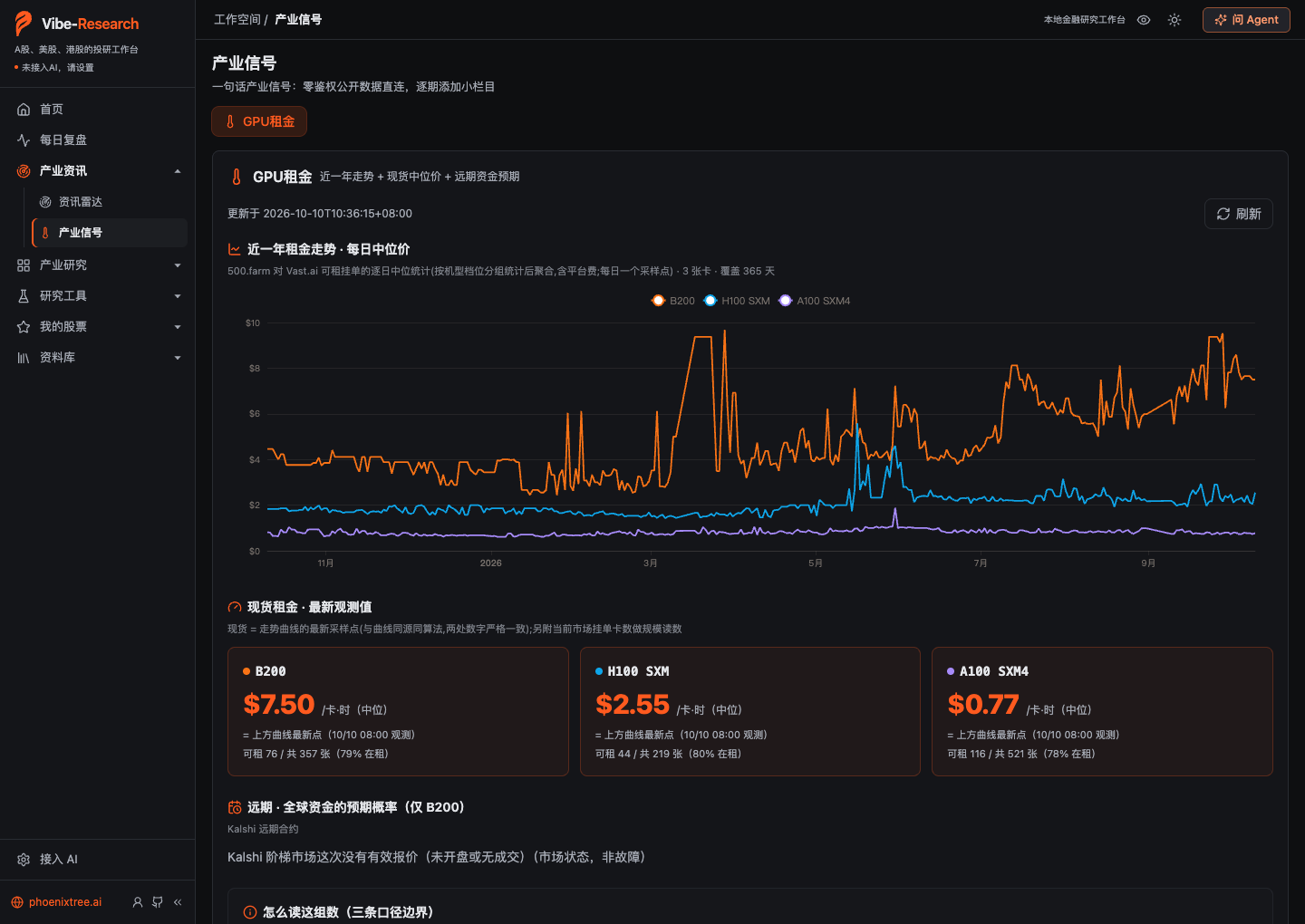Click the update timestamp 更新于 2026-10-10 text
This screenshot has width=1305, height=924.
coord(320,214)
